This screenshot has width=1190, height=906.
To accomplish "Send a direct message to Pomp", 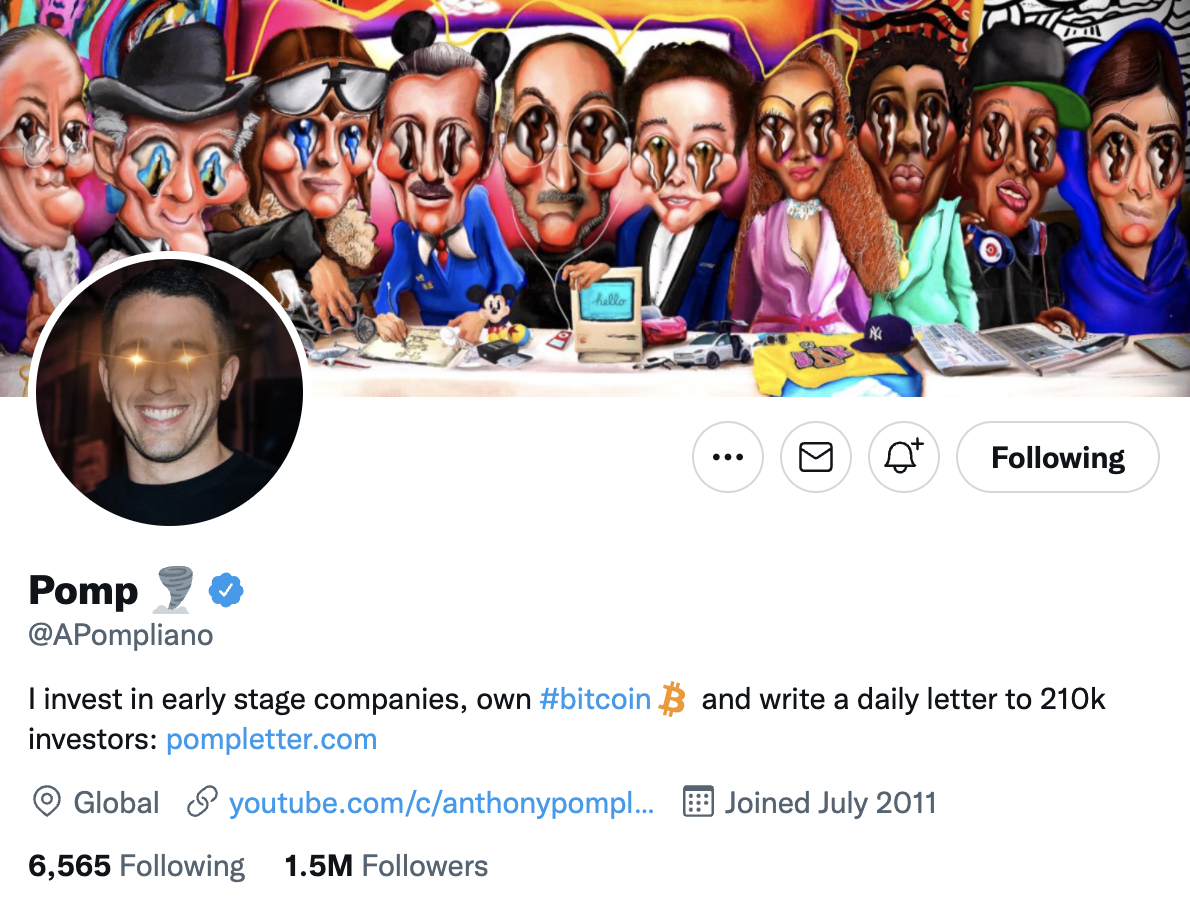I will pyautogui.click(x=815, y=457).
